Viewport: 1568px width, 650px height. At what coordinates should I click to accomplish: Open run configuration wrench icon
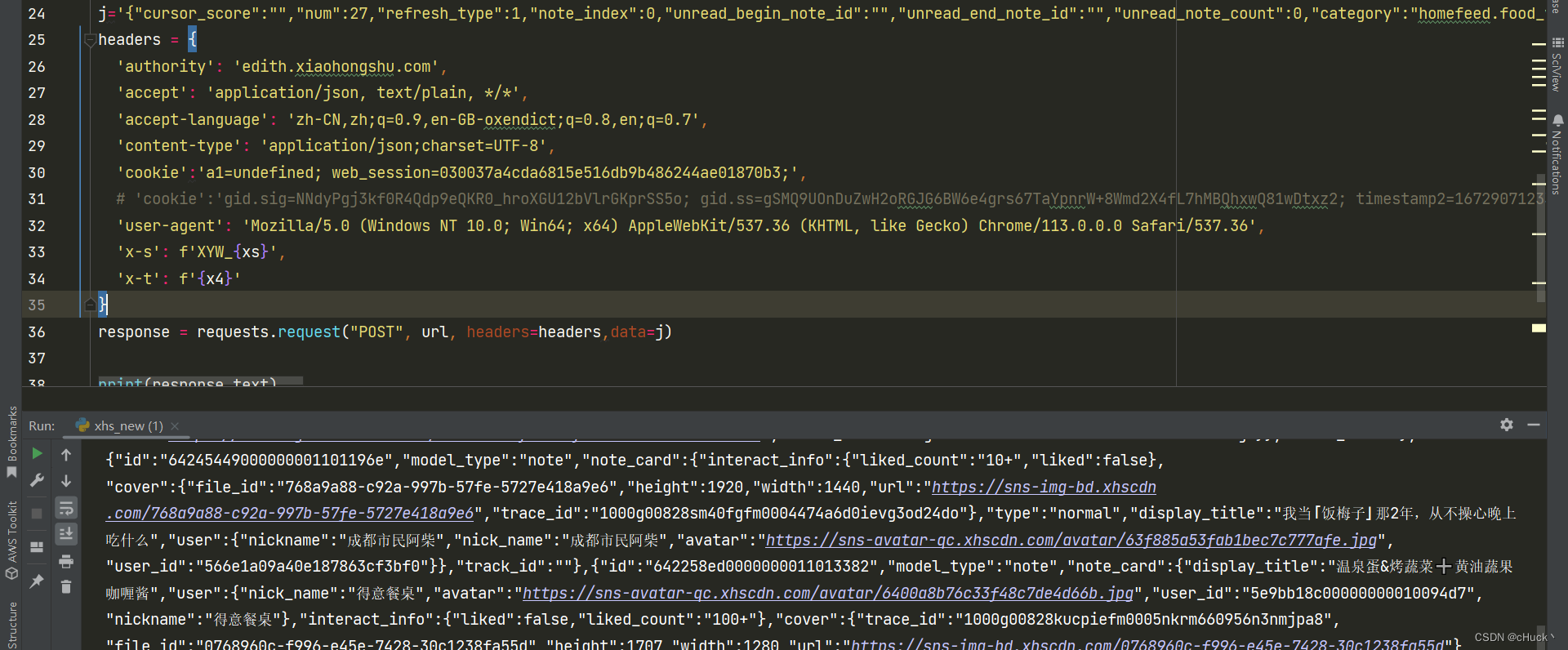click(37, 480)
